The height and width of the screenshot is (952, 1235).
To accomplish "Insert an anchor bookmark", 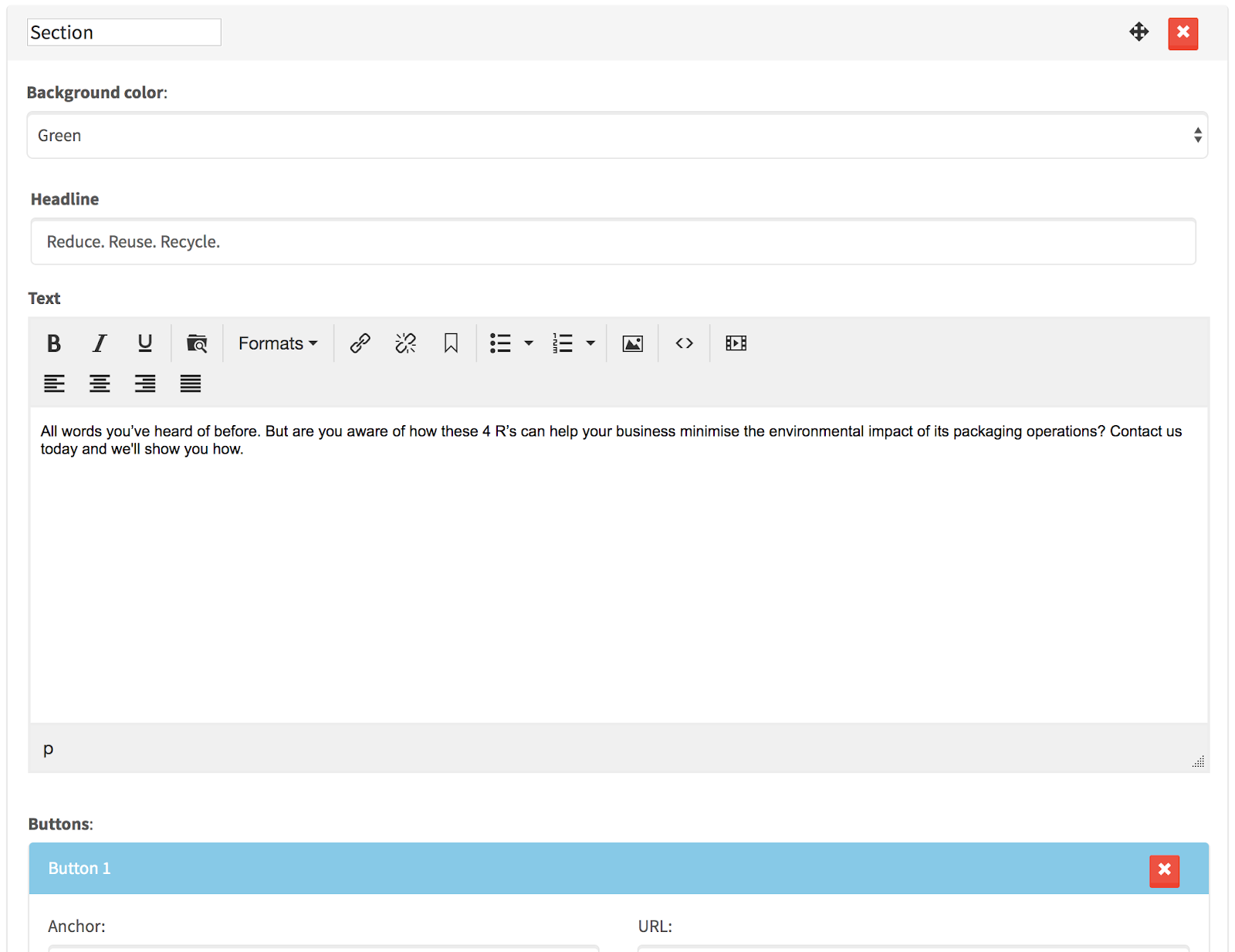I will pos(451,343).
